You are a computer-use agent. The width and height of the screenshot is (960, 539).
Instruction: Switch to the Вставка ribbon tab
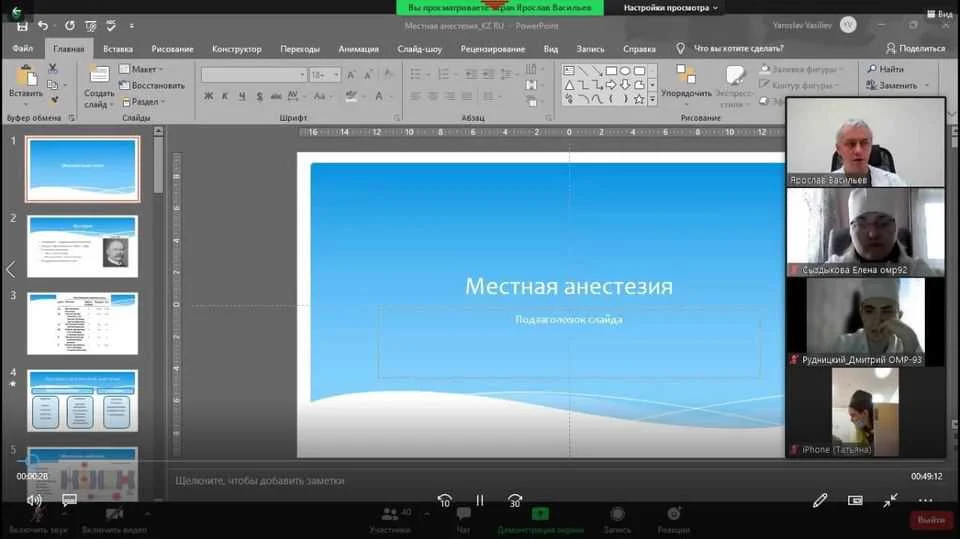click(117, 48)
